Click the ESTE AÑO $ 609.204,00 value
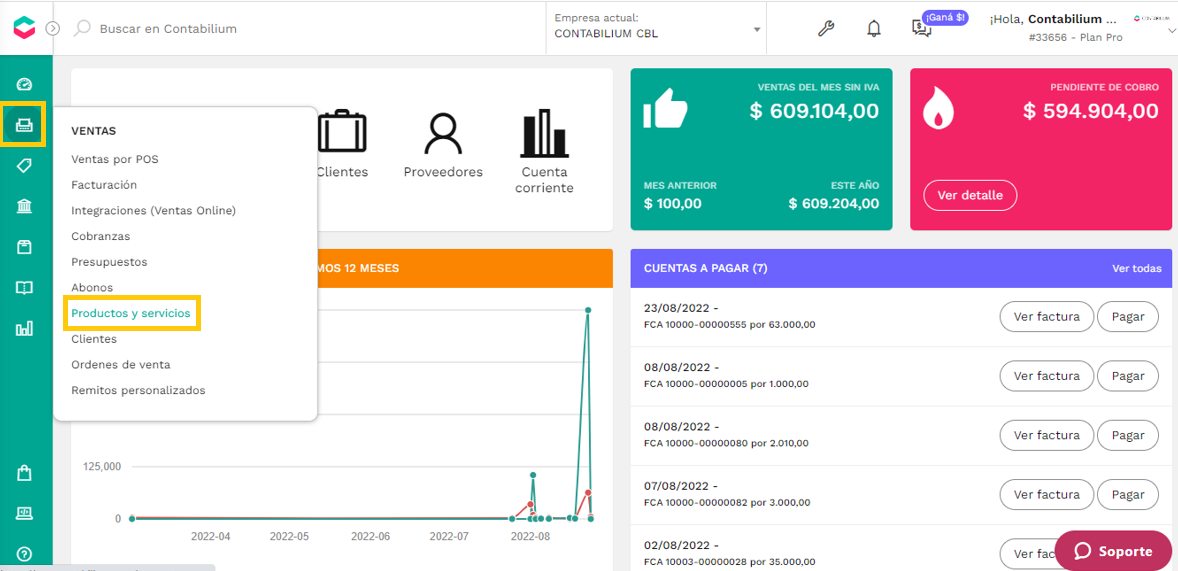 point(834,204)
